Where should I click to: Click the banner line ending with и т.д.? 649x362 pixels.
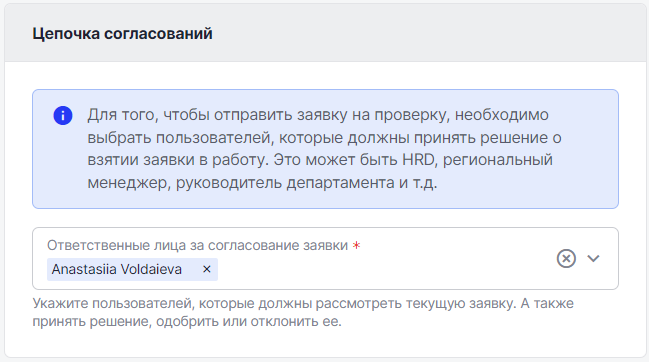262,182
